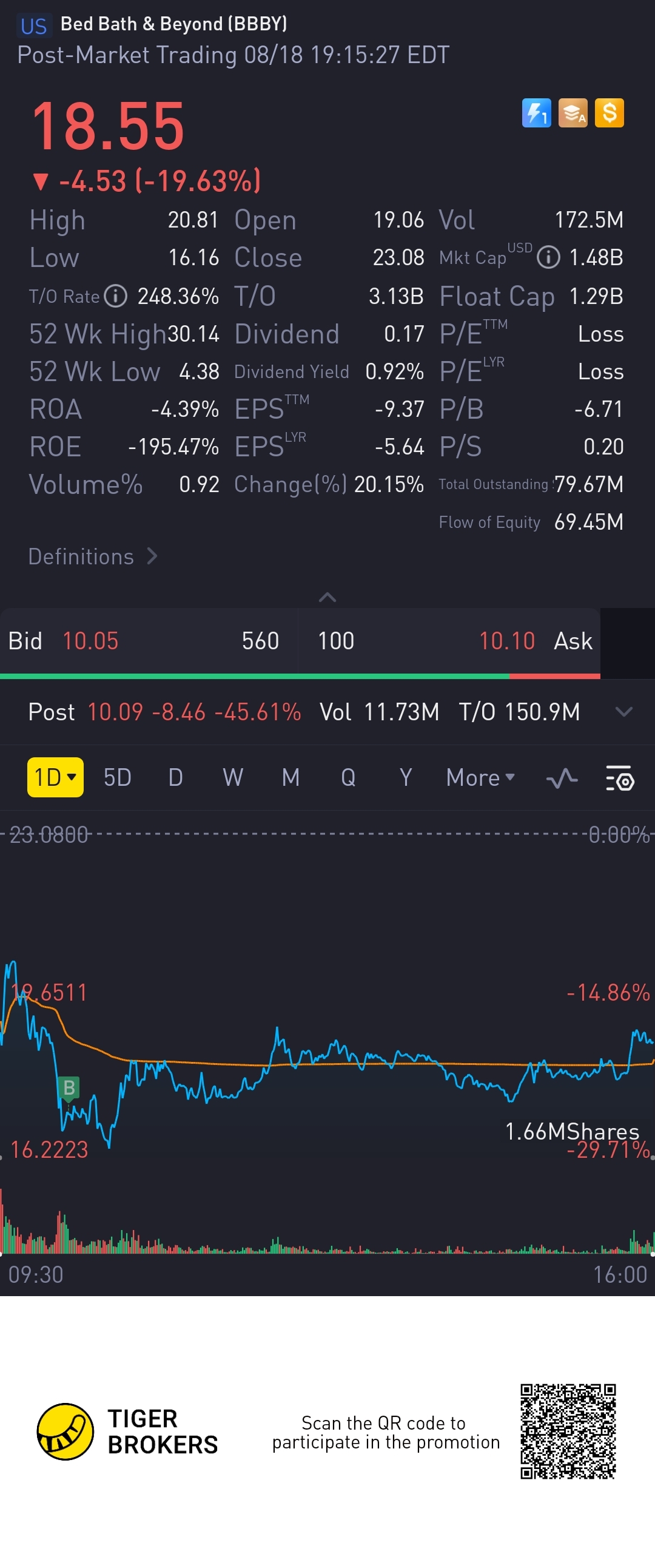
Task: Tap the green B marker on chart
Action: click(69, 1087)
